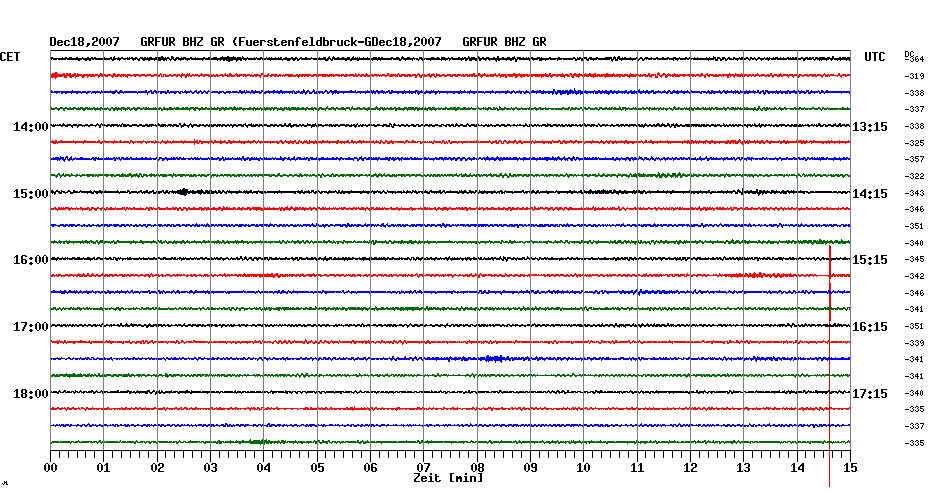Click the 13 minute tick label
This screenshot has width=930, height=494.
pos(744,468)
